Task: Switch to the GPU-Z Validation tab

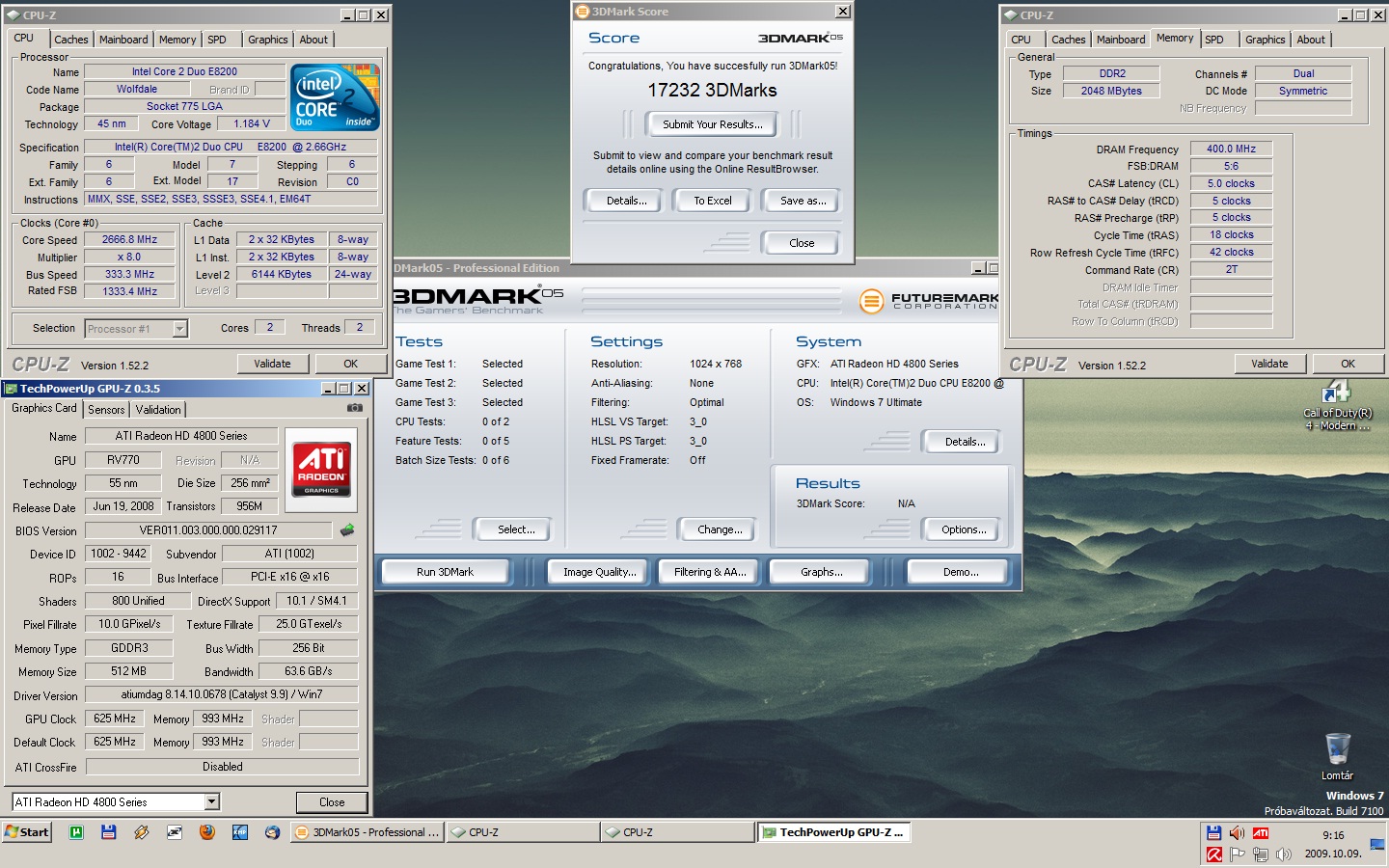Action: point(158,410)
